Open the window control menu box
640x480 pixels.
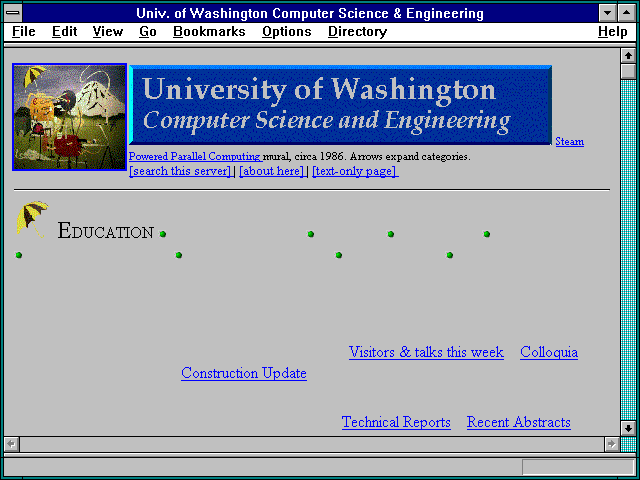pos(13,13)
